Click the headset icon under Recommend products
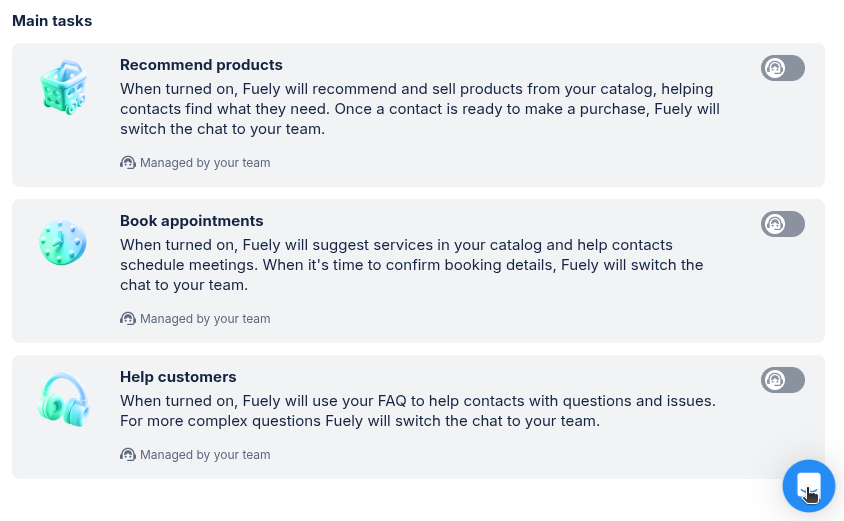The height and width of the screenshot is (521, 844). point(128,163)
